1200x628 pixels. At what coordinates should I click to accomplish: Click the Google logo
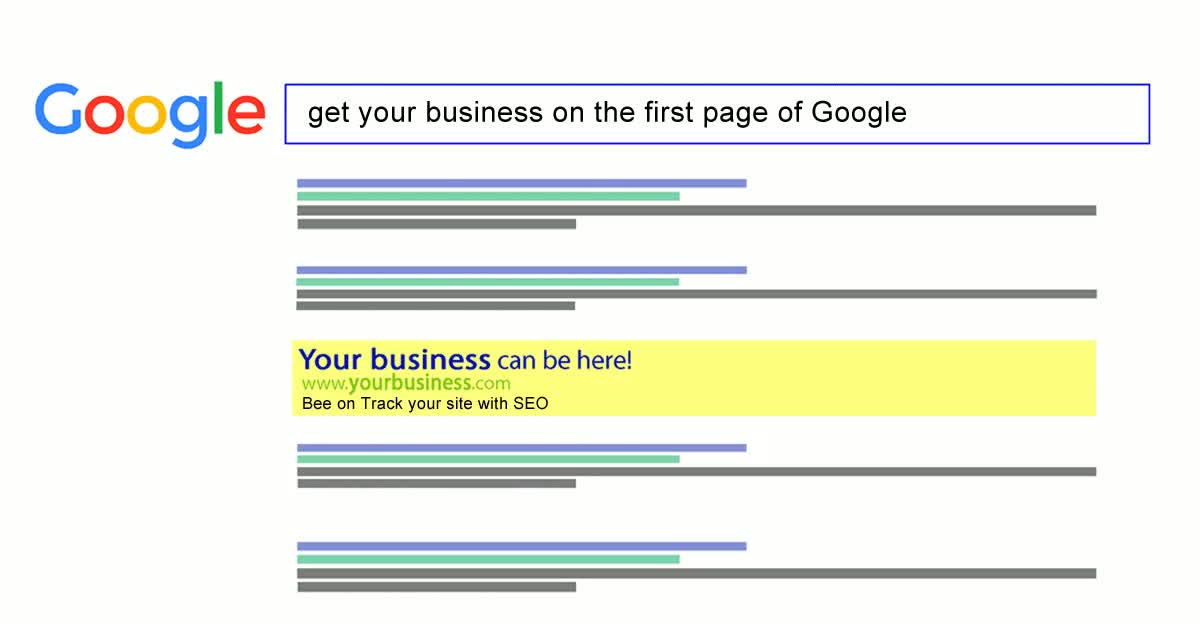pyautogui.click(x=150, y=113)
